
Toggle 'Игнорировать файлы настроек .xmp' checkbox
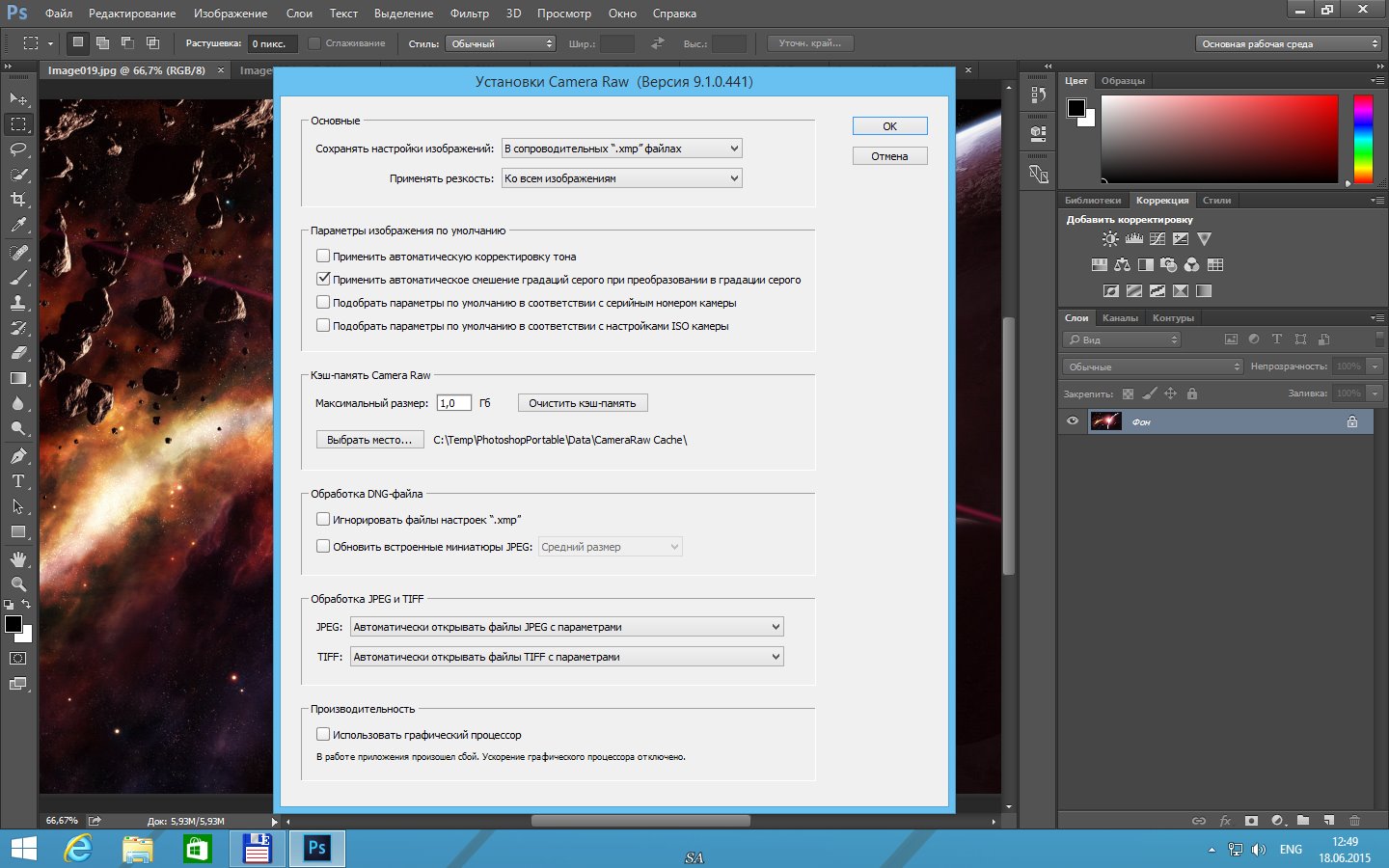click(323, 520)
